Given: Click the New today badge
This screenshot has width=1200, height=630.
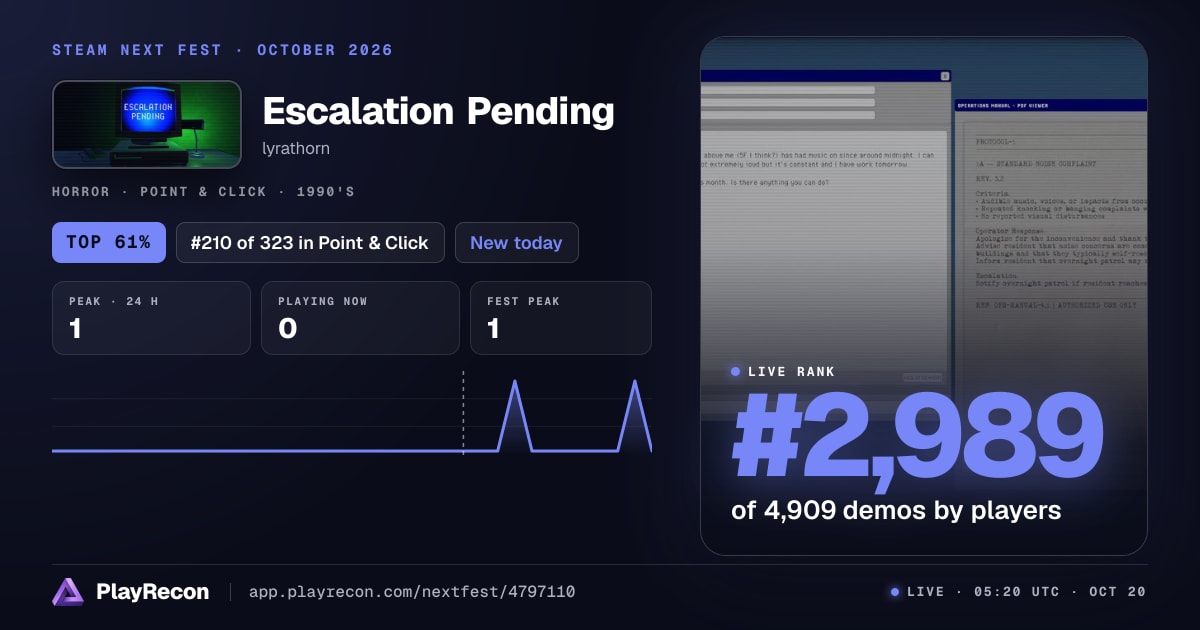Looking at the screenshot, I should pyautogui.click(x=516, y=242).
